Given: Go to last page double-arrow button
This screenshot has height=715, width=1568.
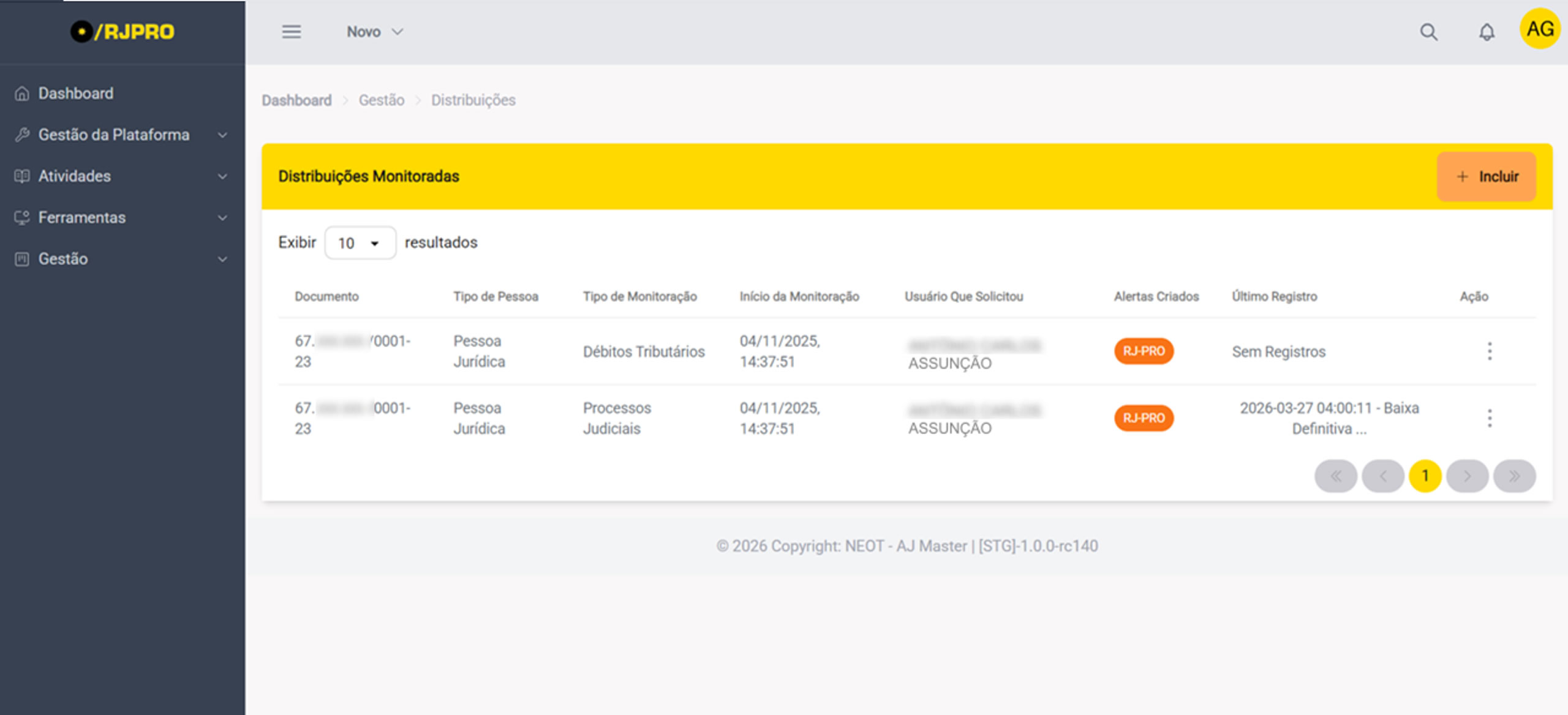Looking at the screenshot, I should click(x=1514, y=476).
